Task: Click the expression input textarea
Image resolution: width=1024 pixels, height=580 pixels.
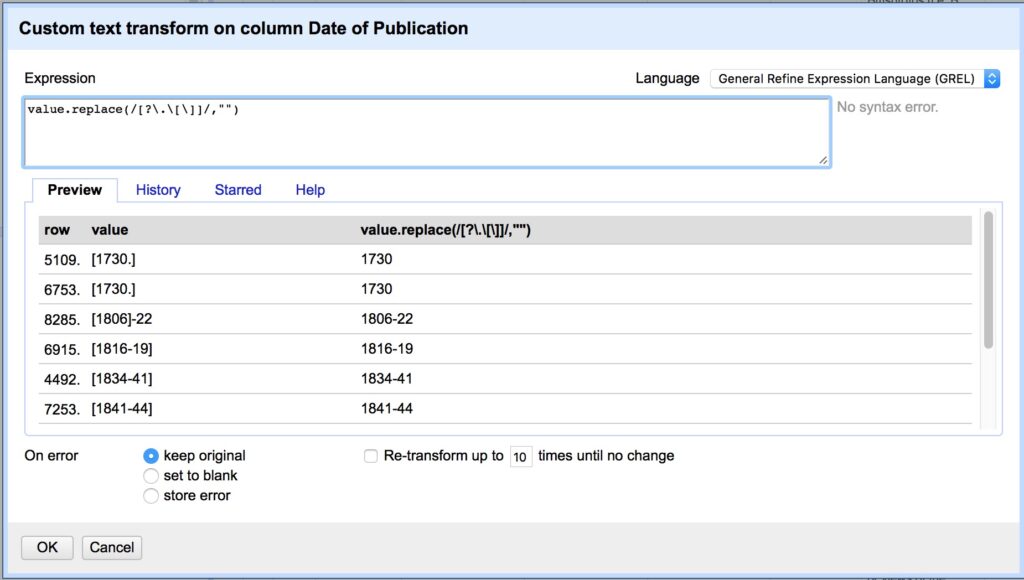Action: (x=425, y=130)
